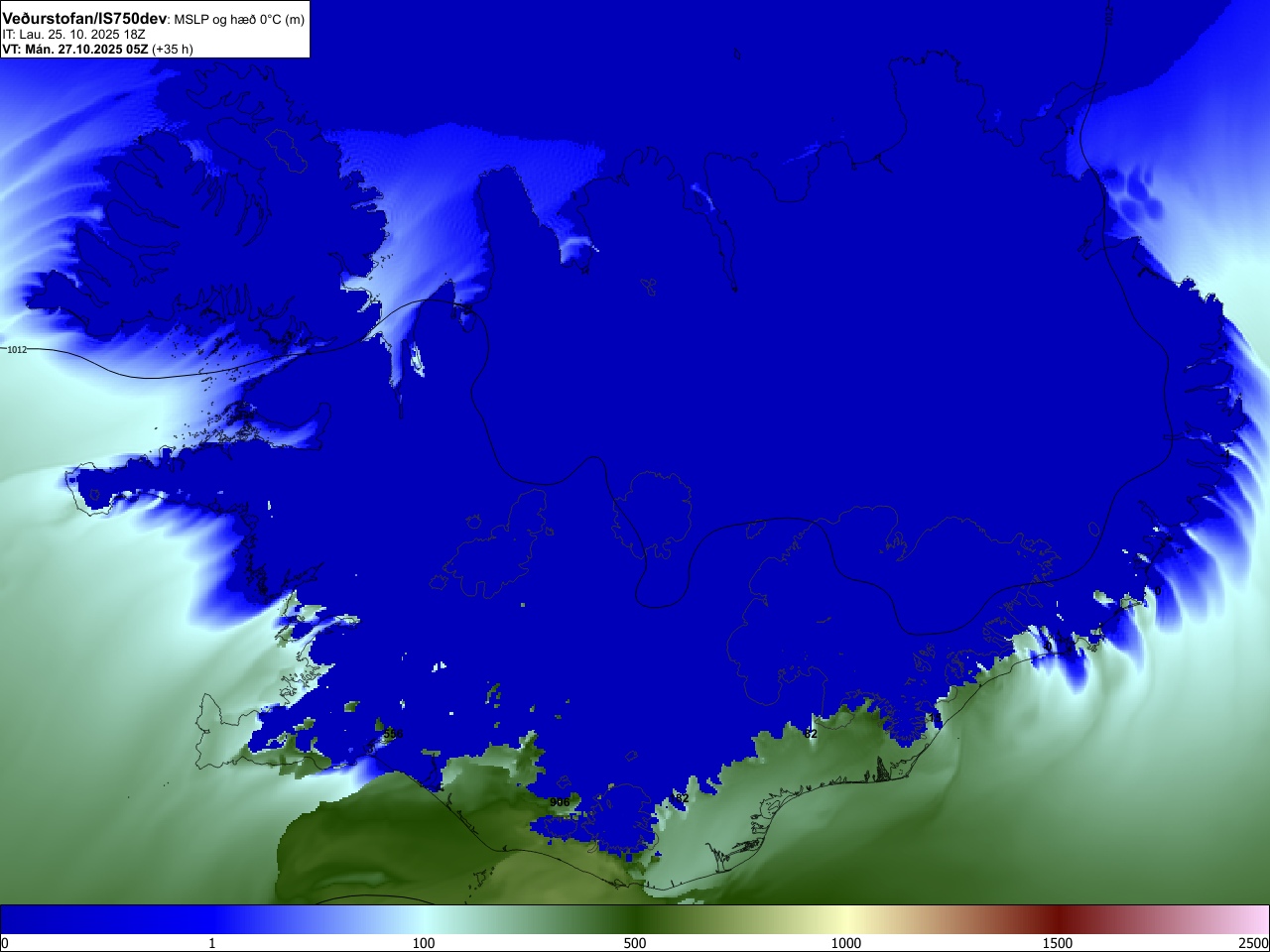Image resolution: width=1270 pixels, height=952 pixels.
Task: Click the '1000' tick label on color scale
Action: pyautogui.click(x=846, y=943)
